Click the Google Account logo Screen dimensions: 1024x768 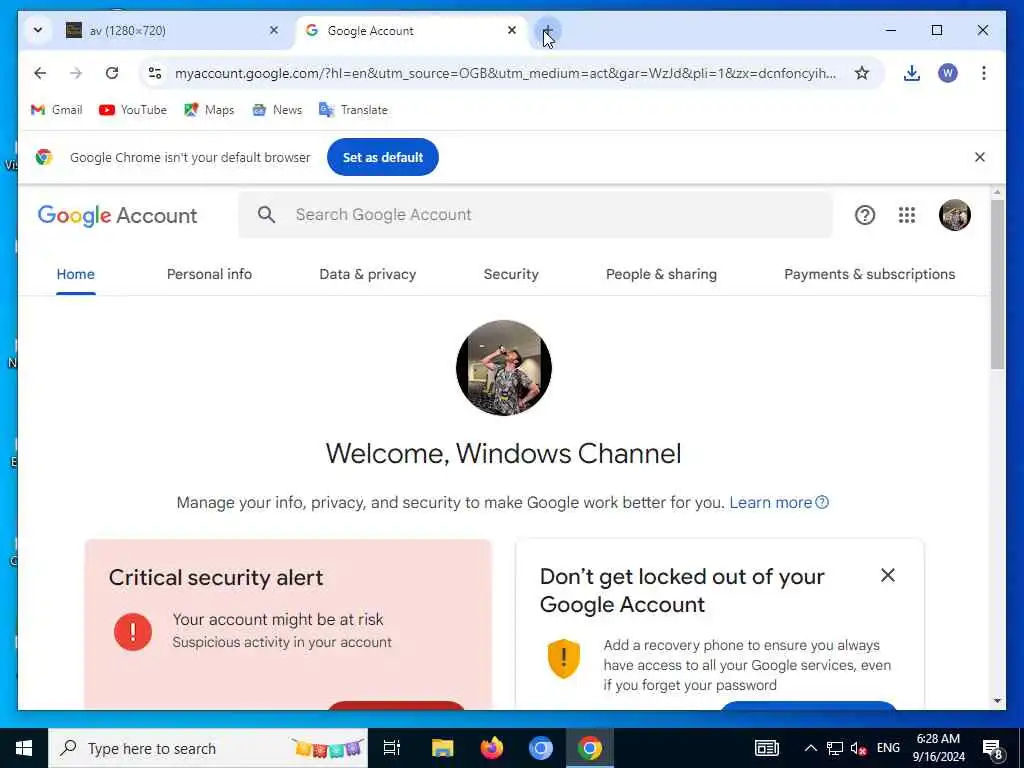coord(118,215)
